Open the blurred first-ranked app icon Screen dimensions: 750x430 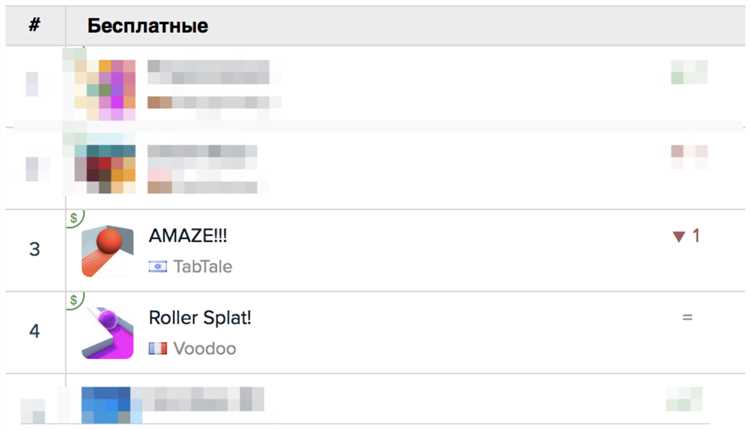(105, 89)
